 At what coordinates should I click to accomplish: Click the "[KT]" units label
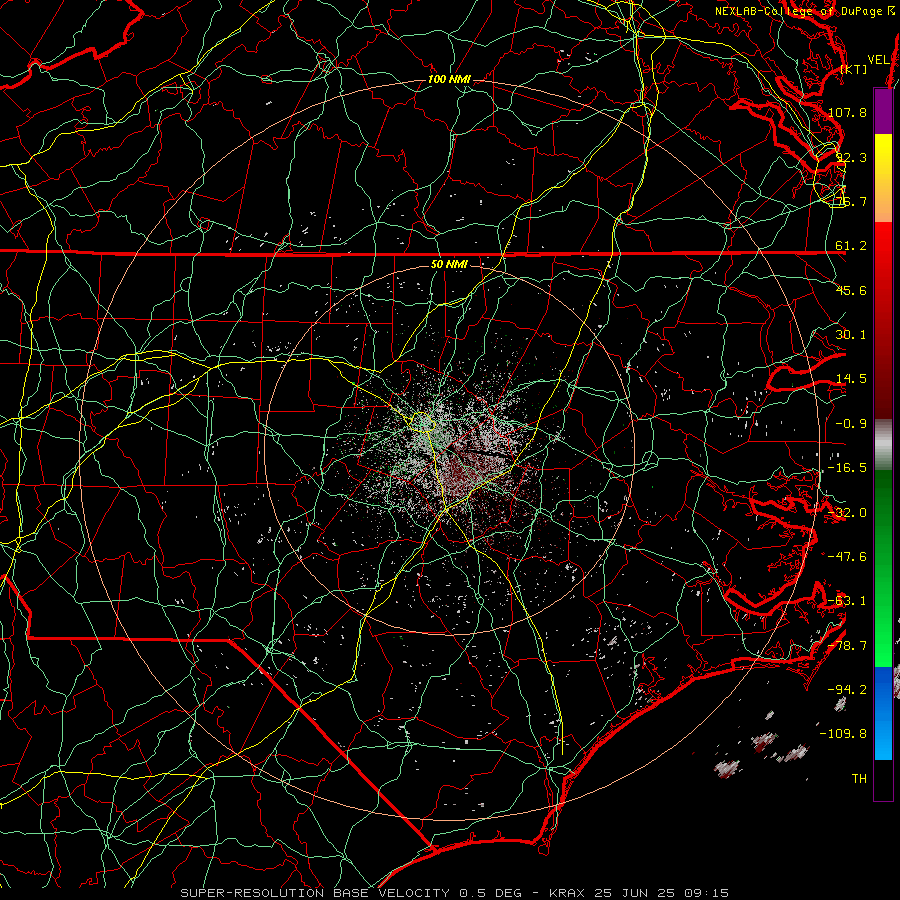(x=854, y=69)
